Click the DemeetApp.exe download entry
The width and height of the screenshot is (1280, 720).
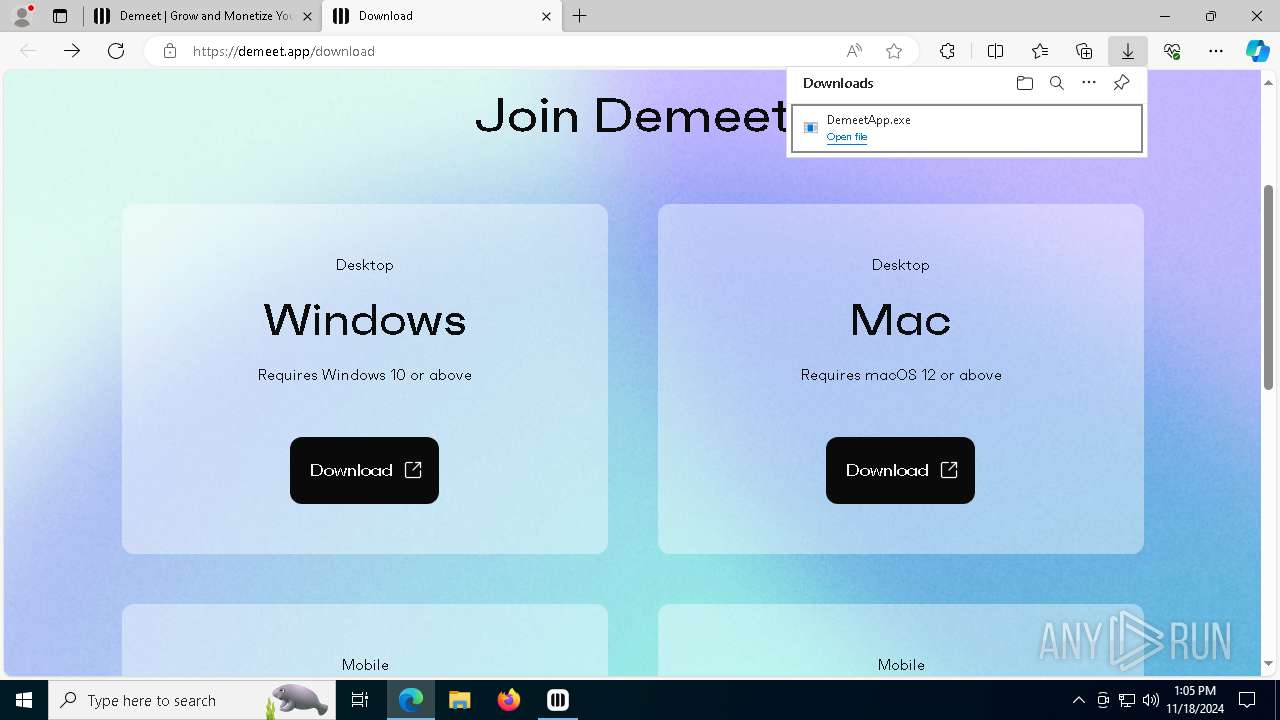point(967,128)
